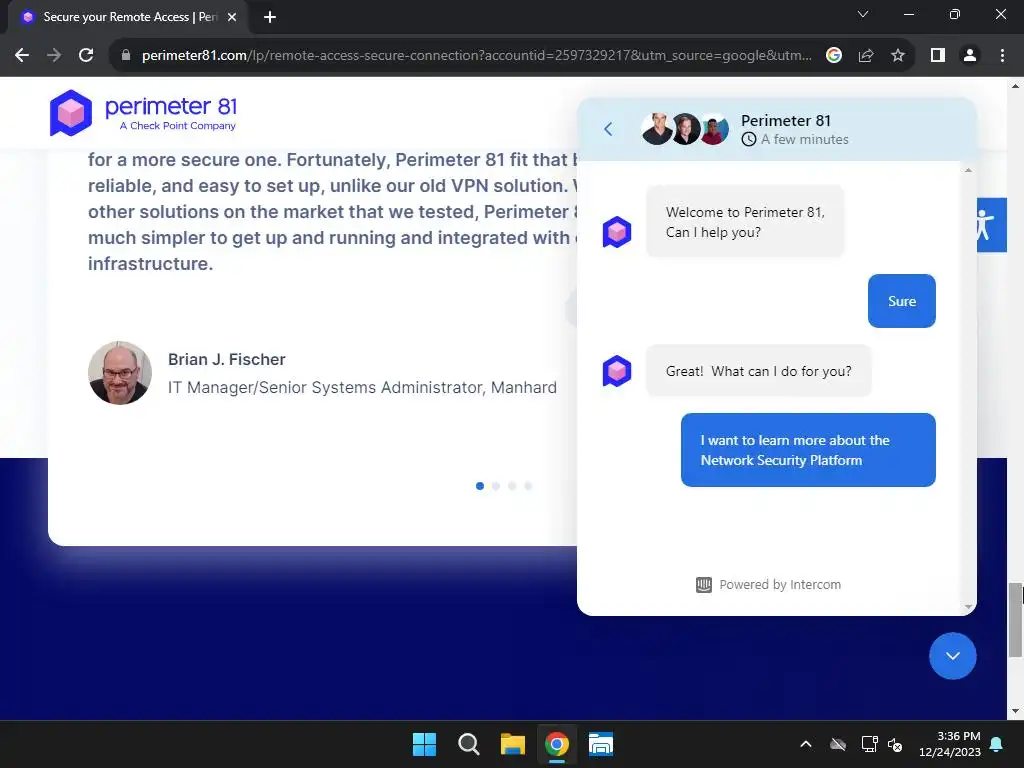Viewport: 1024px width, 768px height.
Task: Open the Google icon in the address bar
Action: click(x=834, y=56)
